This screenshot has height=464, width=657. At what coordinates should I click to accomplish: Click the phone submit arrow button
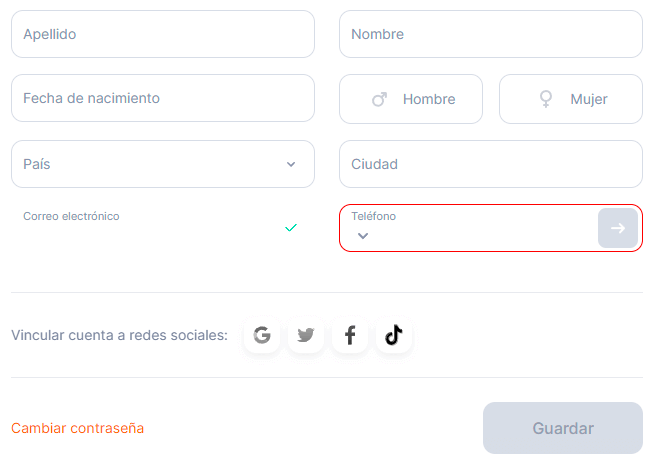point(617,228)
